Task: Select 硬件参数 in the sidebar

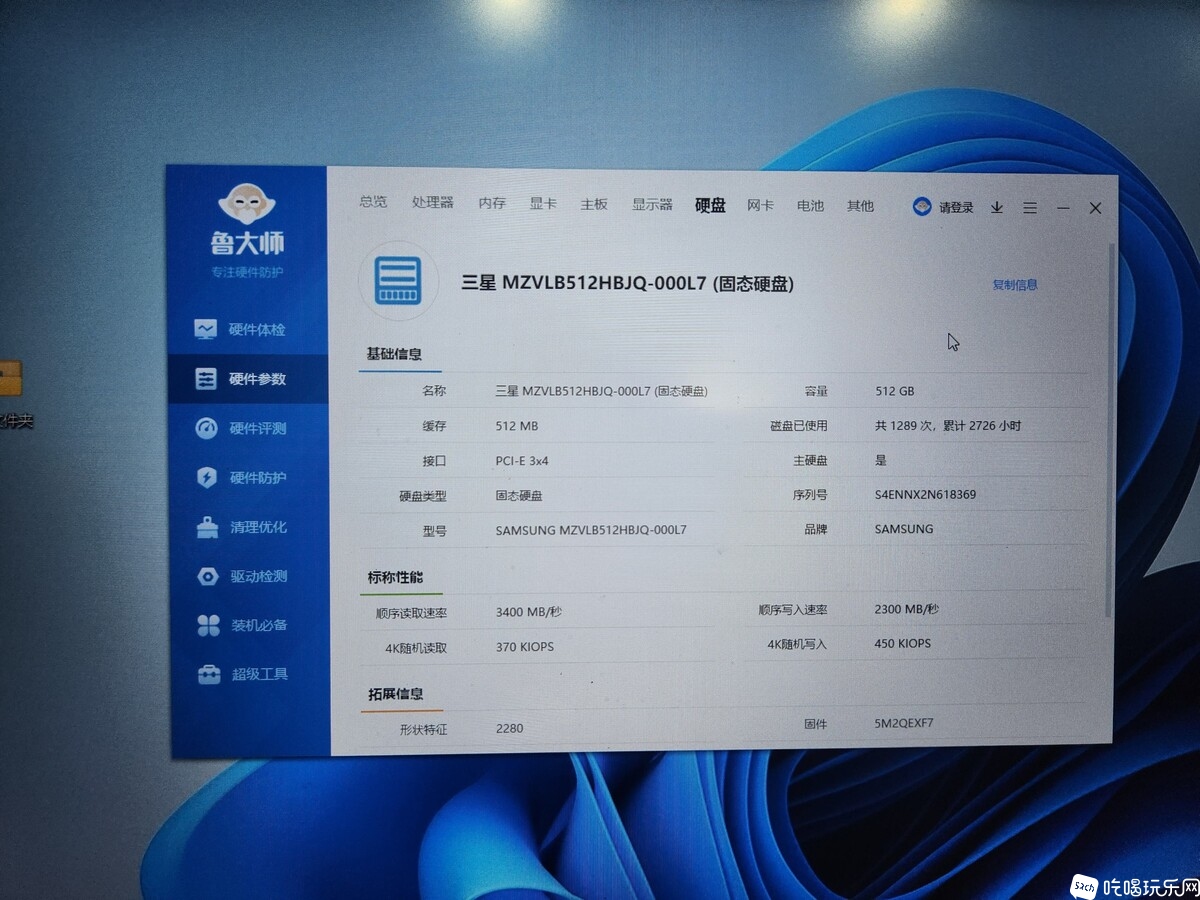Action: coord(247,379)
